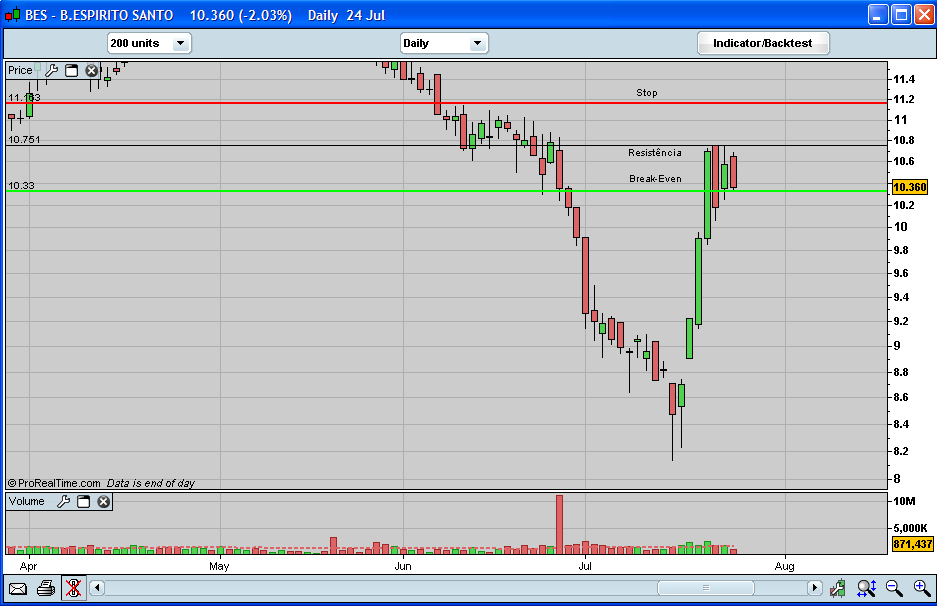This screenshot has width=937, height=606.
Task: Click the left scroll arrow
Action: (97, 588)
